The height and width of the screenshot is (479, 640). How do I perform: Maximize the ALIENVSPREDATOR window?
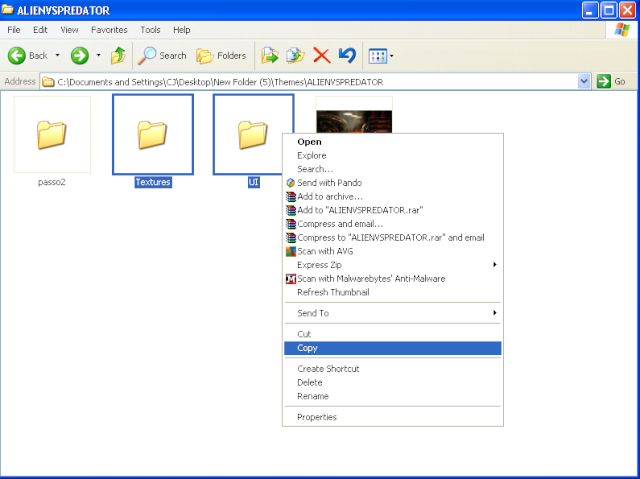pos(609,10)
